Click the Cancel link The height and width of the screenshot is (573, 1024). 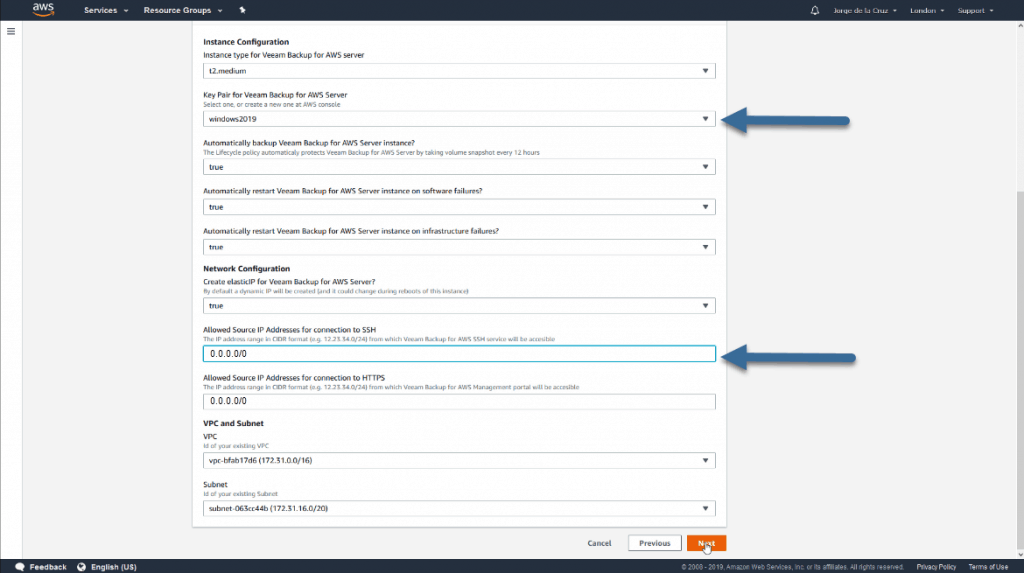point(599,543)
